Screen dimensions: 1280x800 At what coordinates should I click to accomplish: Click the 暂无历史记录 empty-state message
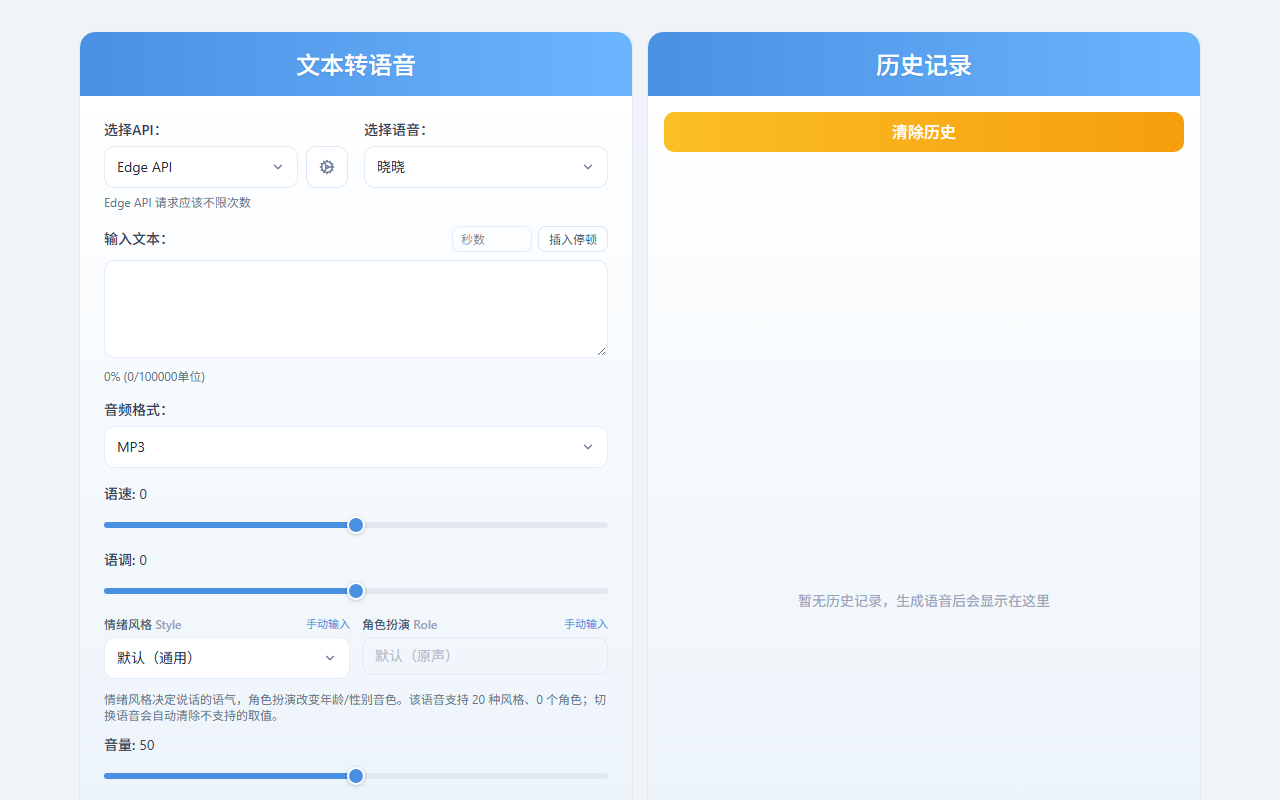[x=924, y=601]
